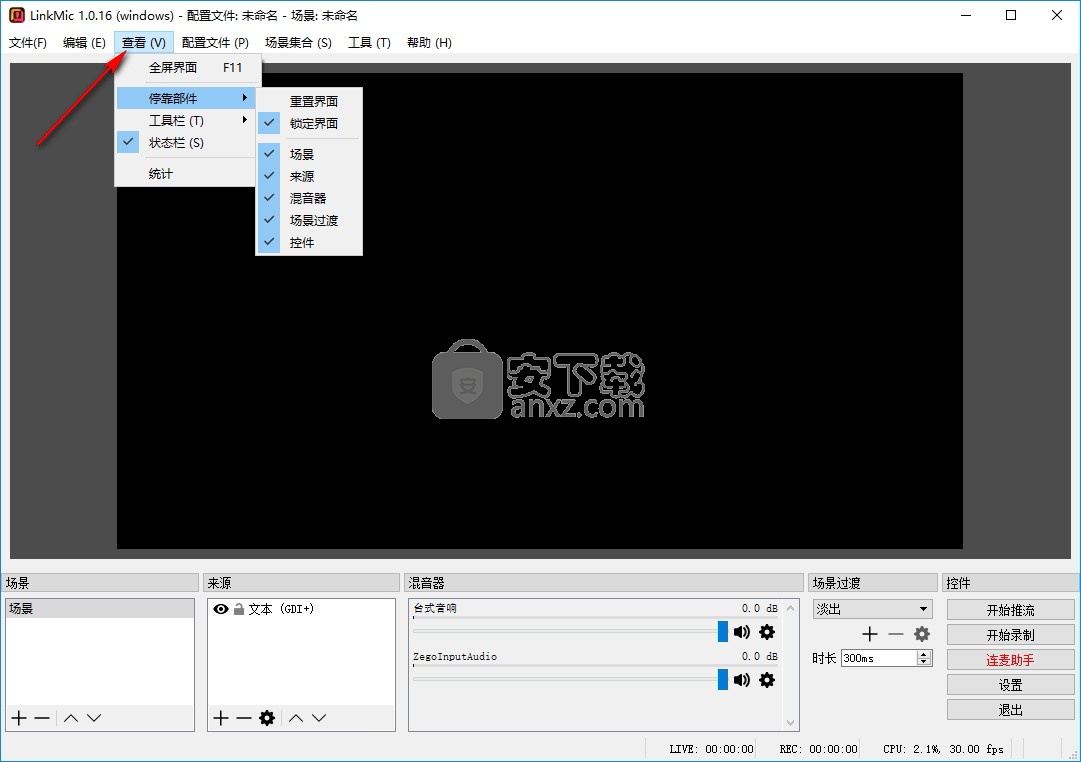Click 开始录制 button

pos(1010,635)
